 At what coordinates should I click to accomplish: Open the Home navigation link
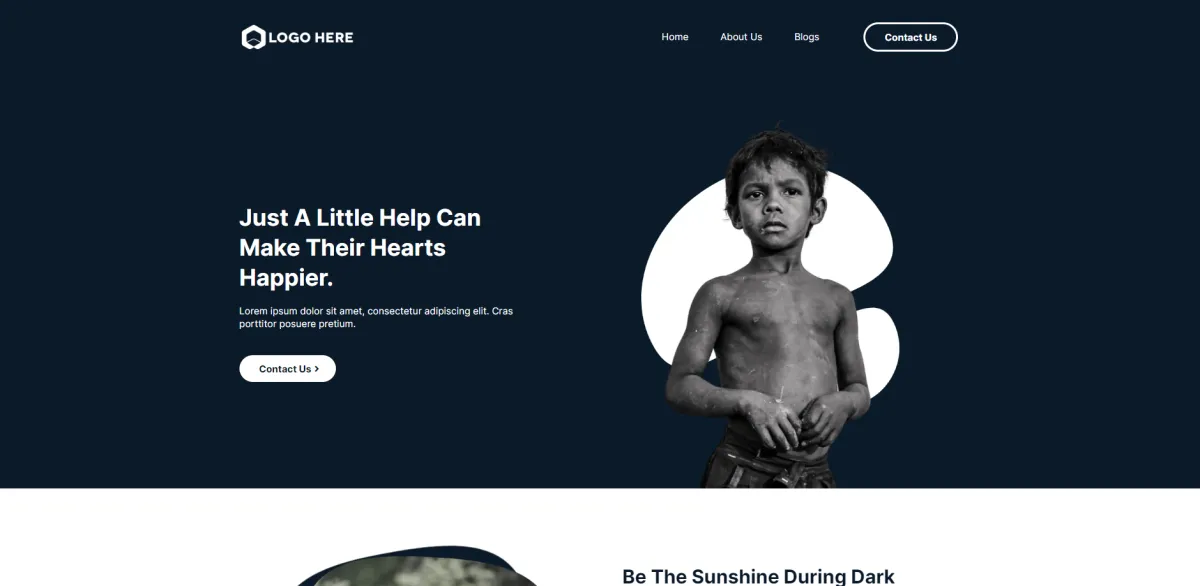click(x=675, y=37)
